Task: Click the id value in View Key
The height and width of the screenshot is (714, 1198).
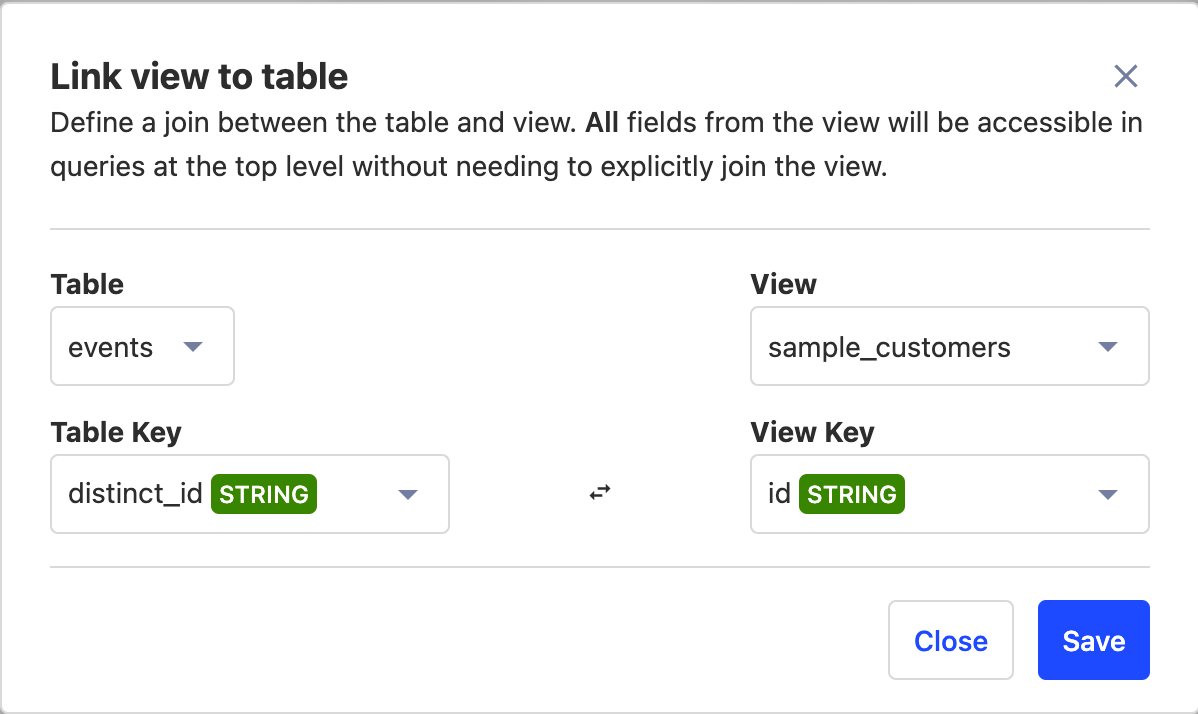Action: [x=779, y=494]
